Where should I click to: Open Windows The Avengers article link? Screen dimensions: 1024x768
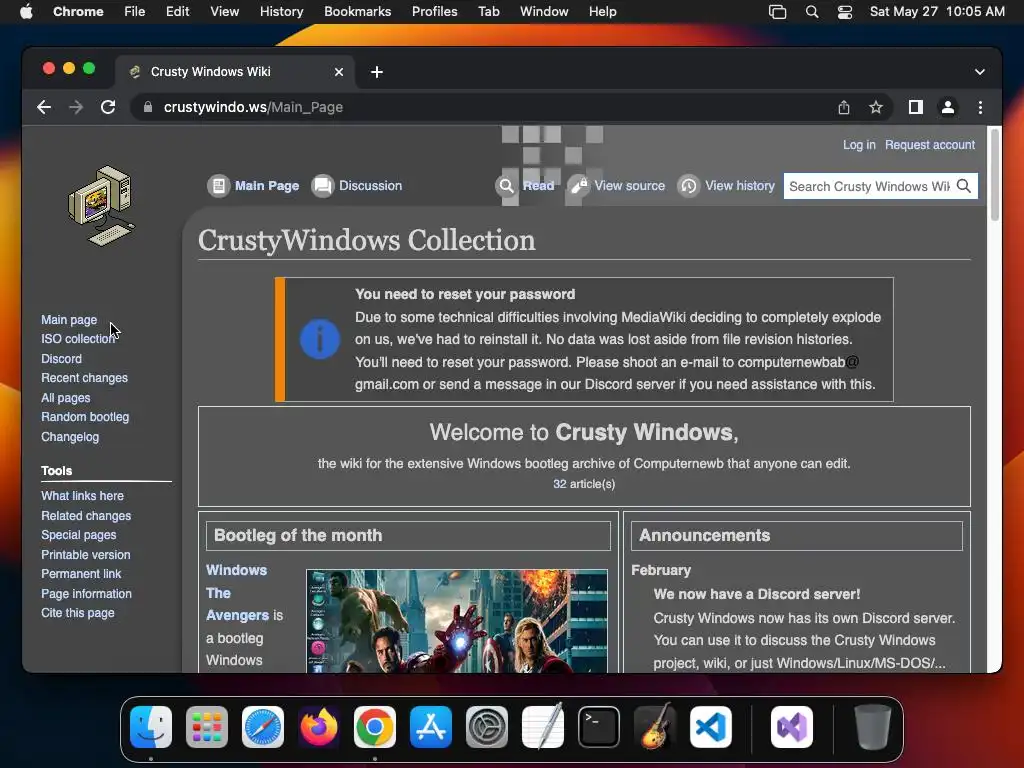237,592
